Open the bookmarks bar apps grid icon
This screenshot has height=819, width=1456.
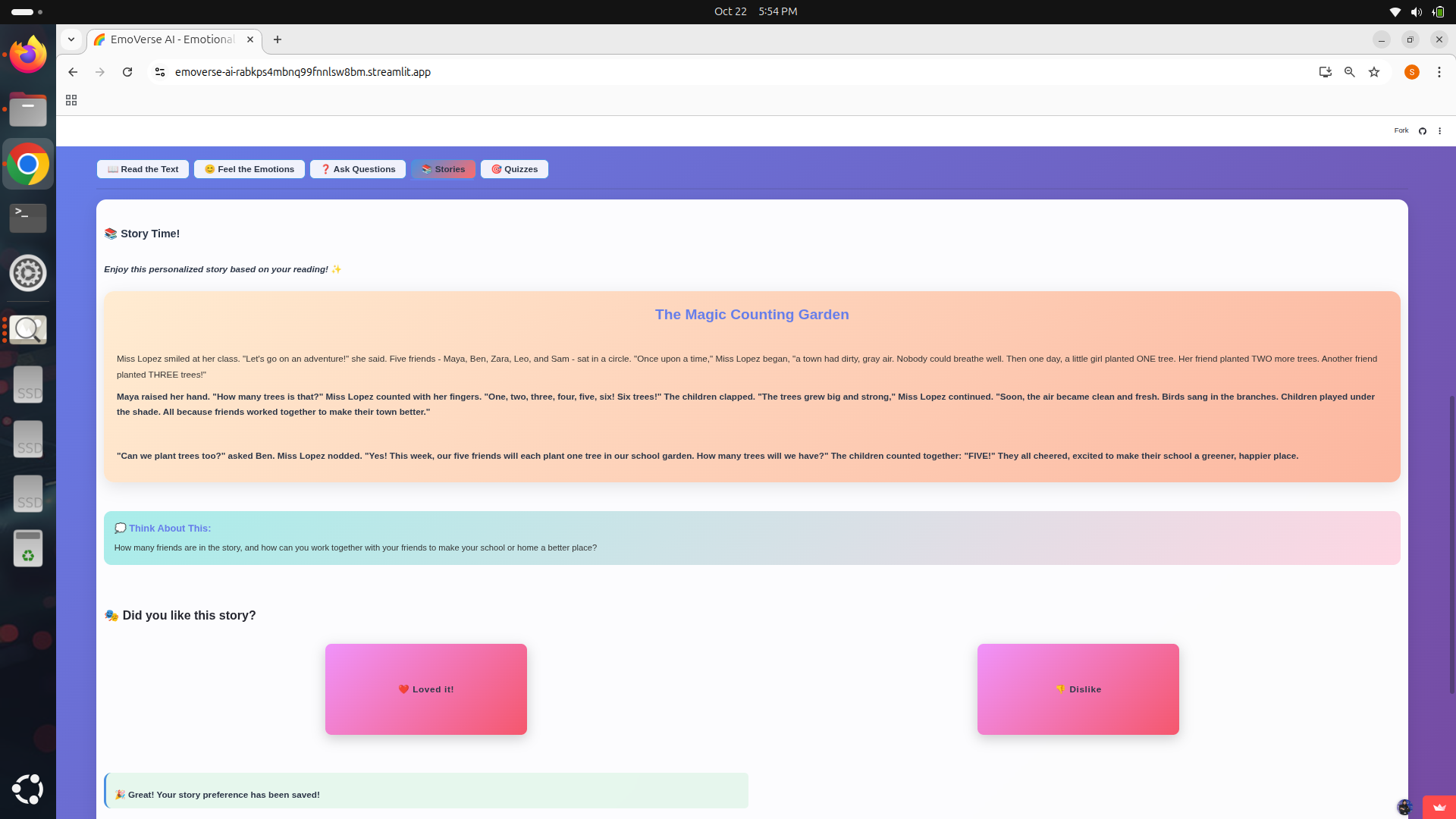(x=71, y=100)
